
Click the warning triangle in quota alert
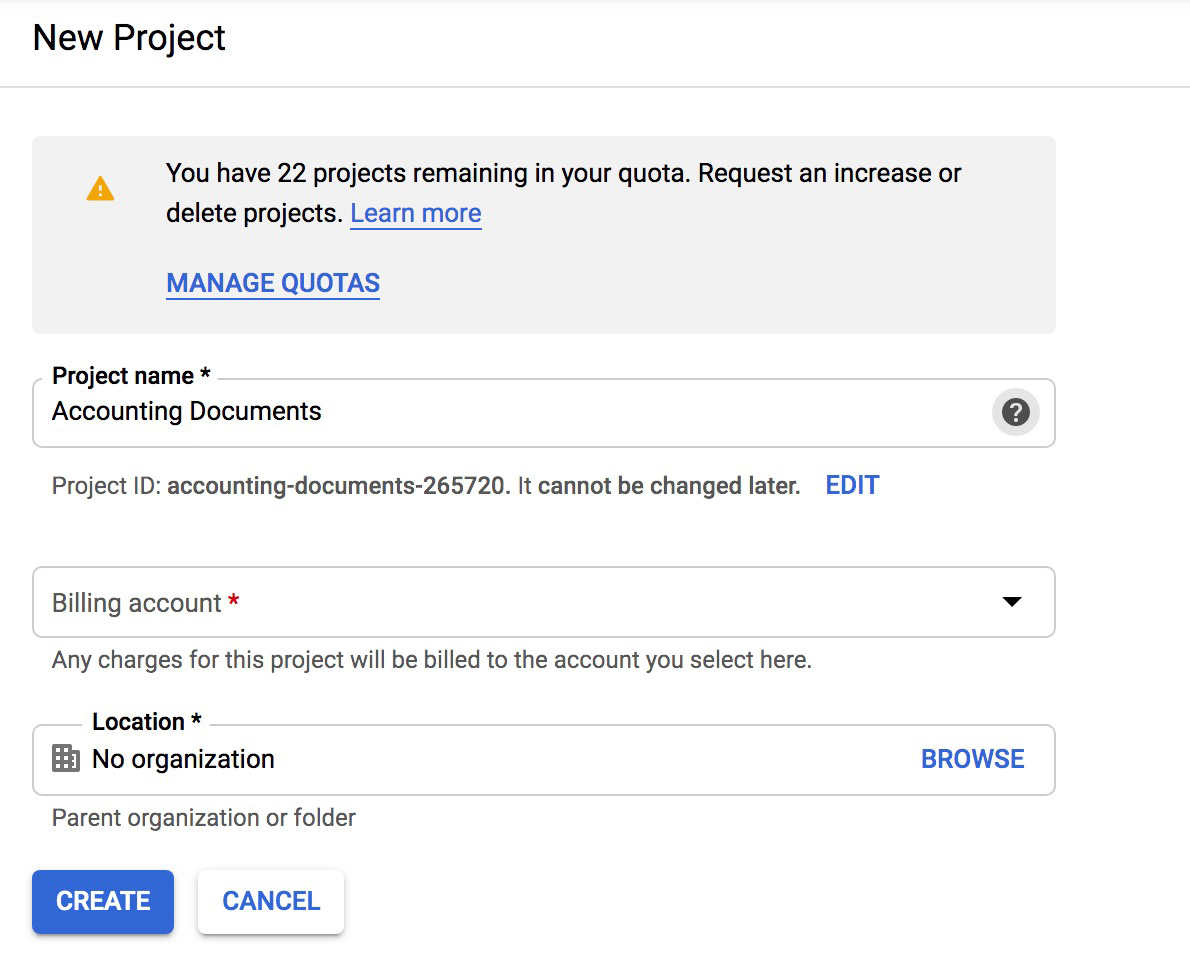100,187
